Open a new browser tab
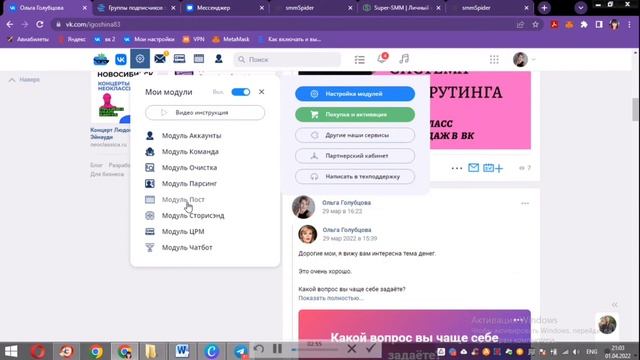640x360 pixels. 544,8
